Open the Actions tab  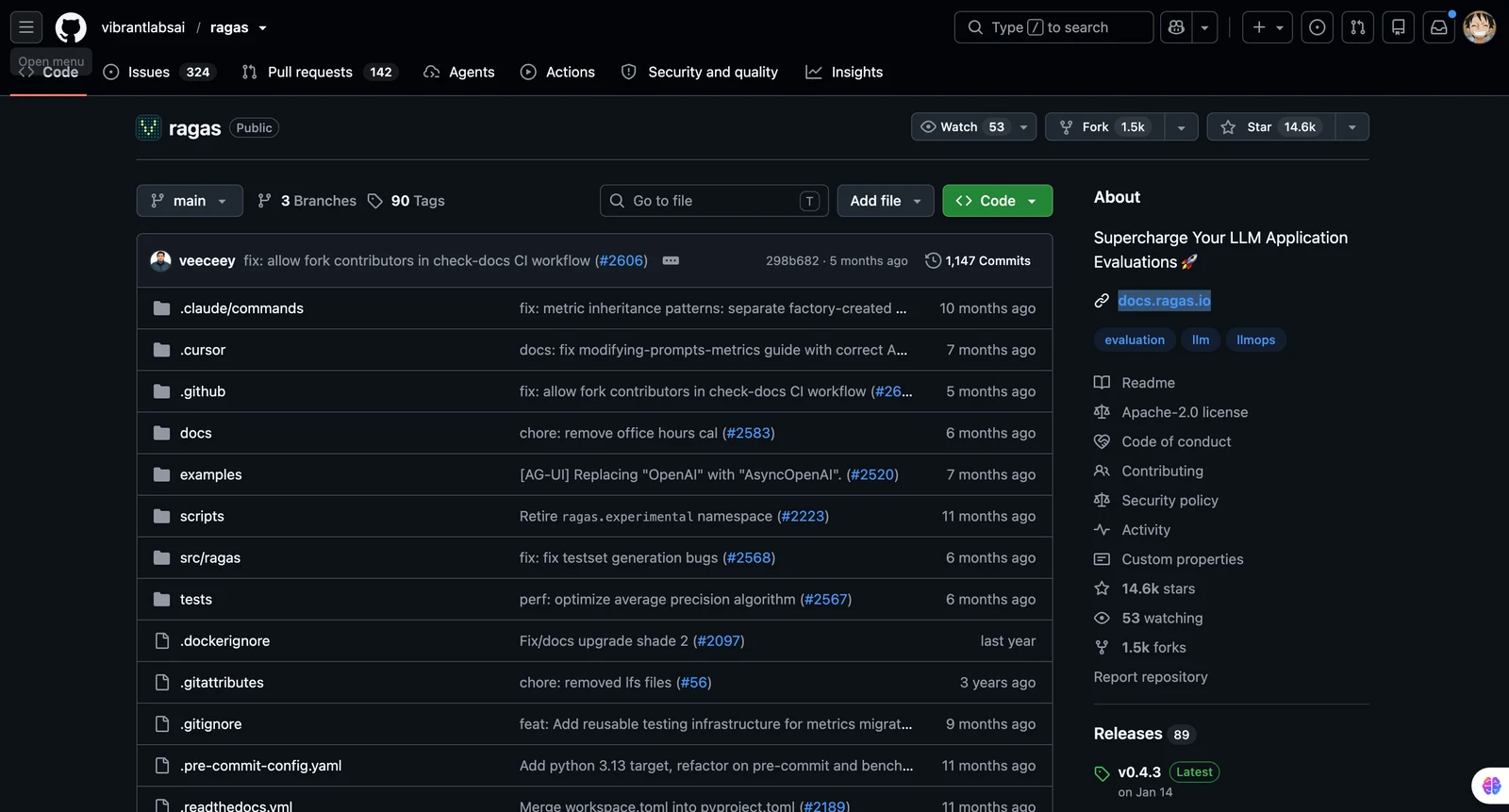558,72
